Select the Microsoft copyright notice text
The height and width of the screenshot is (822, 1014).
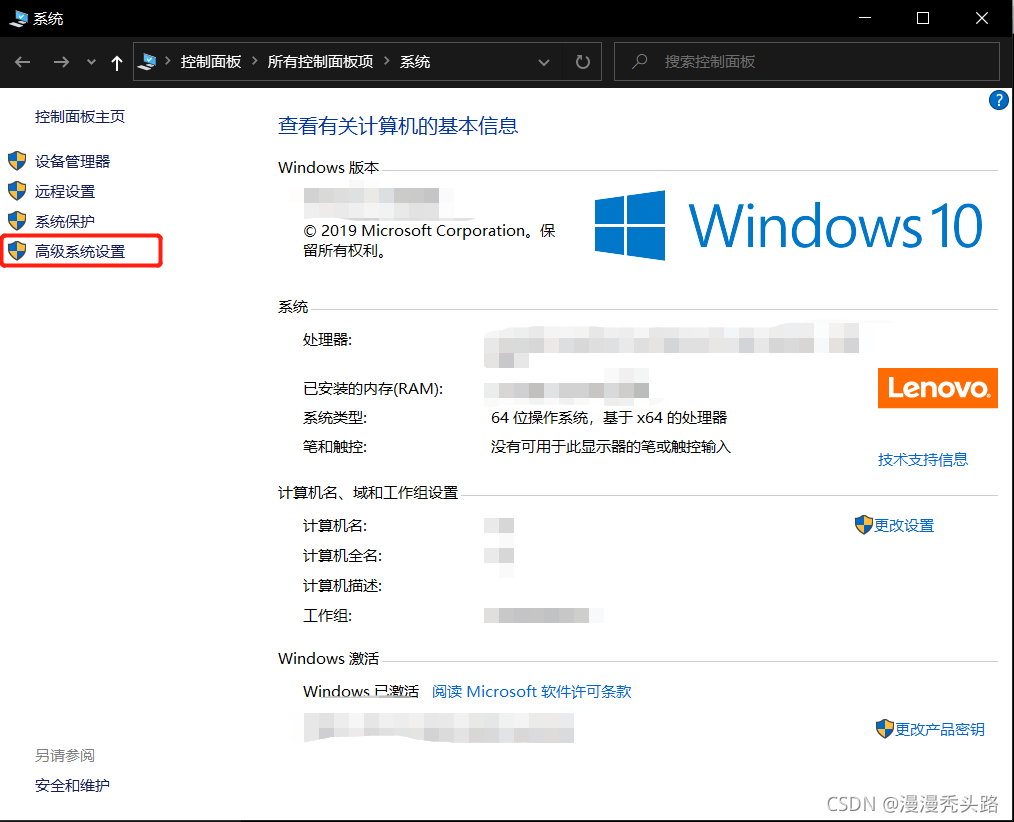point(429,241)
